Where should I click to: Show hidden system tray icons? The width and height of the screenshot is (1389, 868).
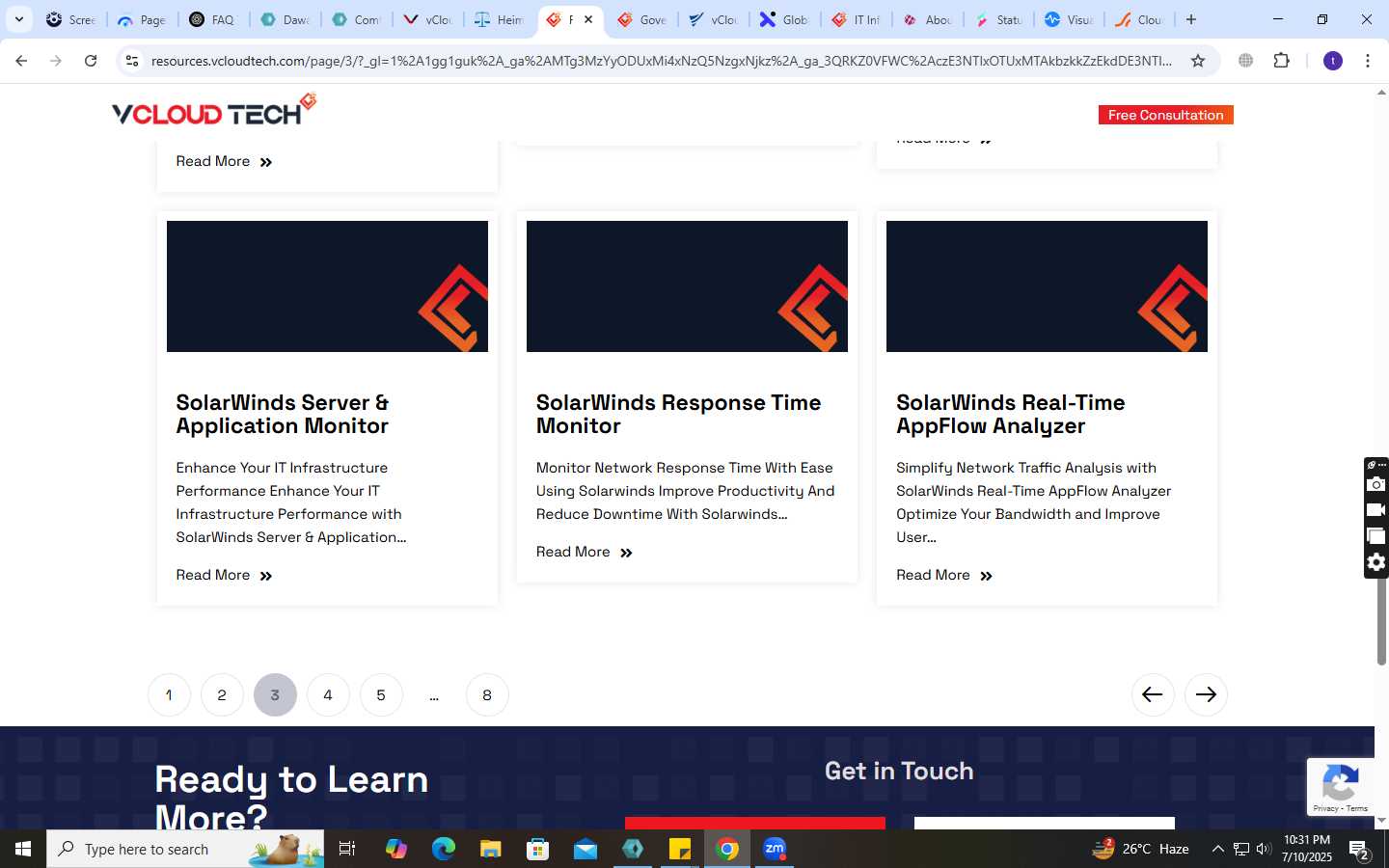click(1217, 849)
